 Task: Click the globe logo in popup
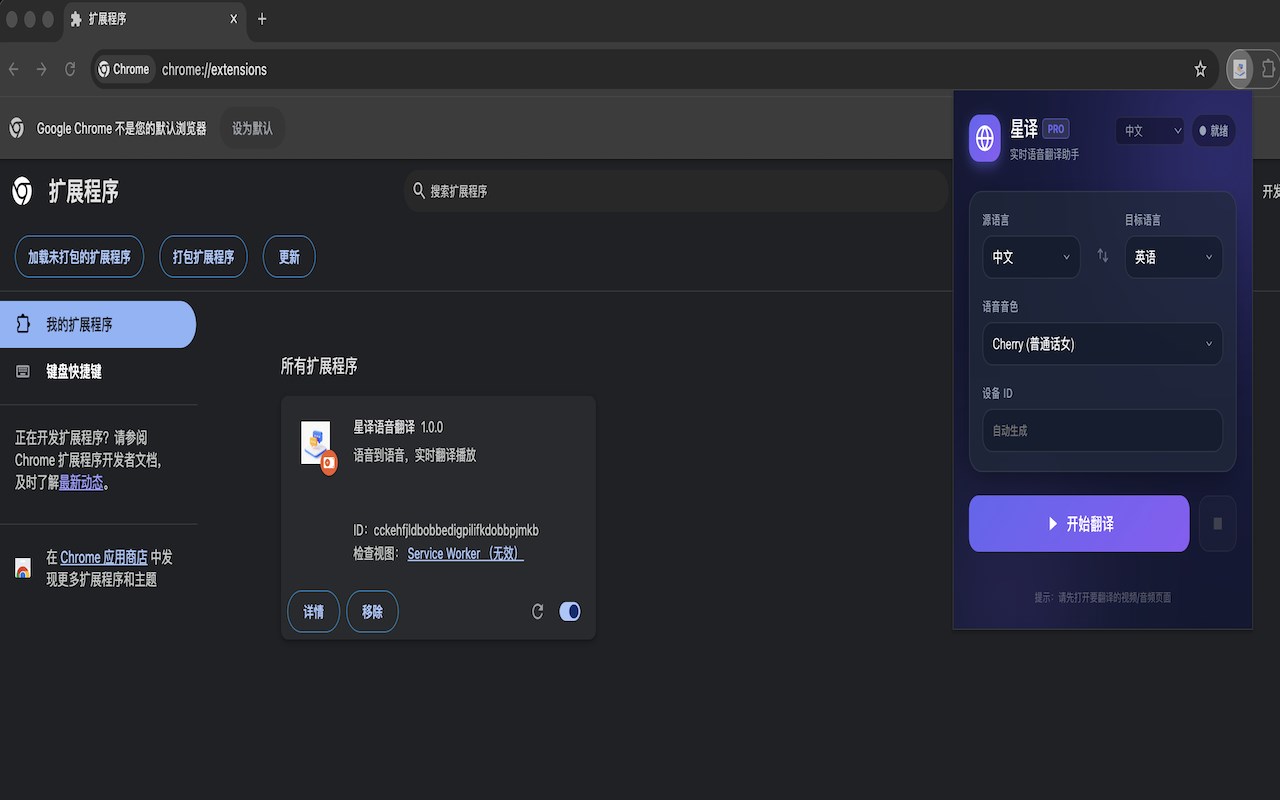click(x=985, y=138)
